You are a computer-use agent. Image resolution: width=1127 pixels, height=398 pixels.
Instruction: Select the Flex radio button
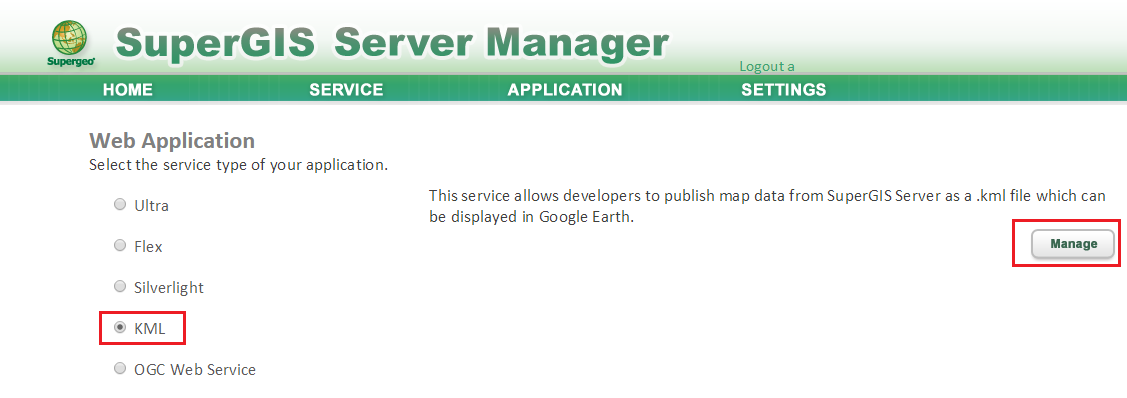coord(120,246)
